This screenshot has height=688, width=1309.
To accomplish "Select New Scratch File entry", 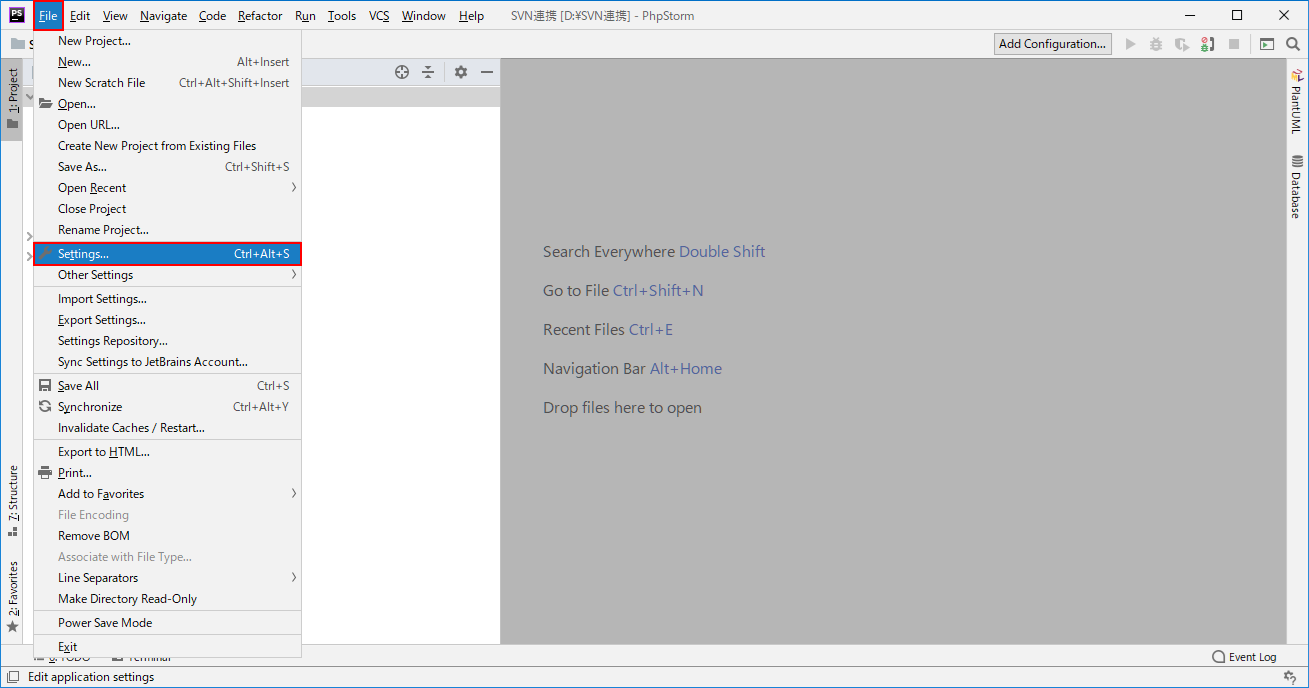I will click(167, 83).
